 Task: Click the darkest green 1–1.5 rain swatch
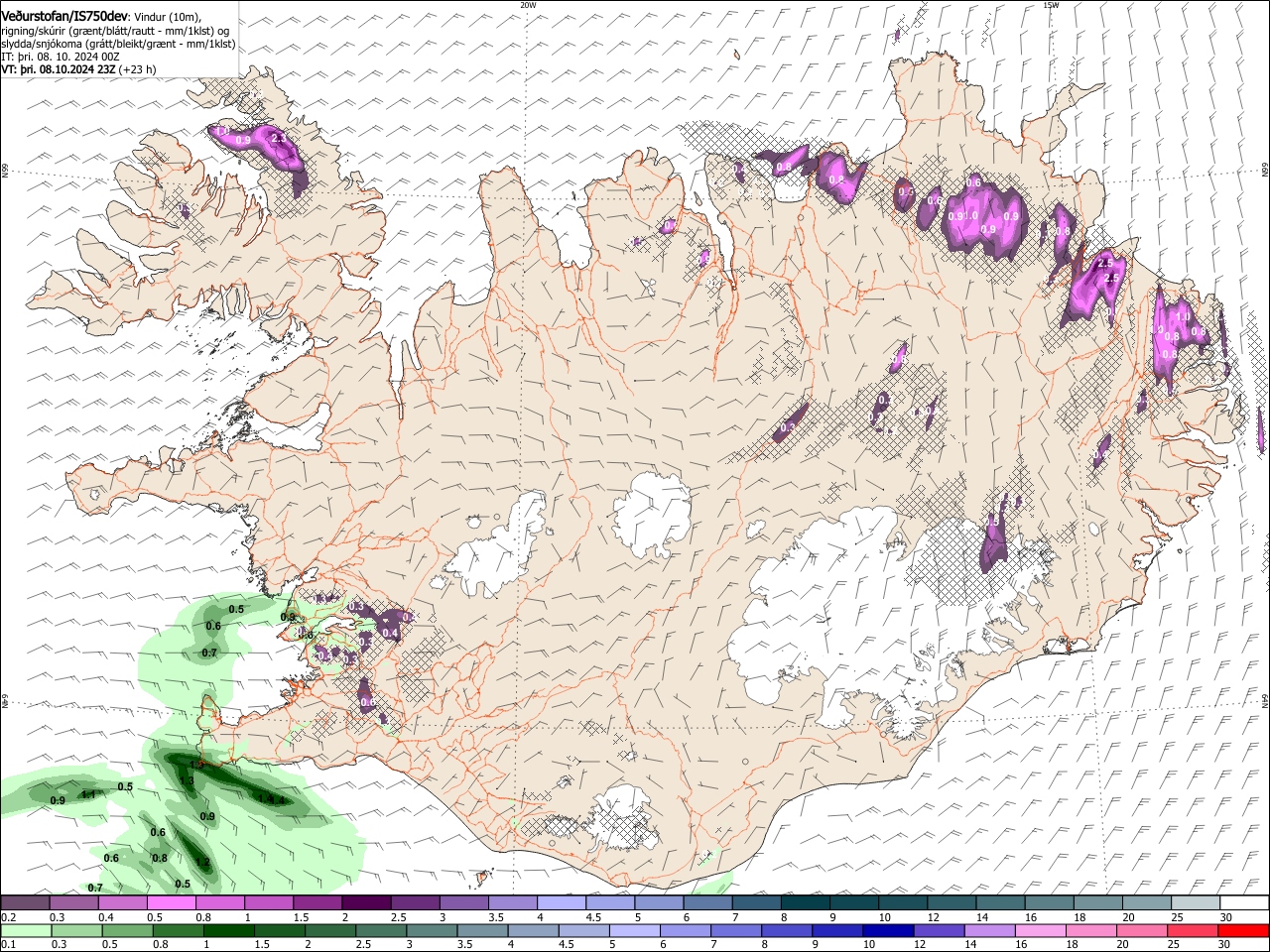click(228, 930)
